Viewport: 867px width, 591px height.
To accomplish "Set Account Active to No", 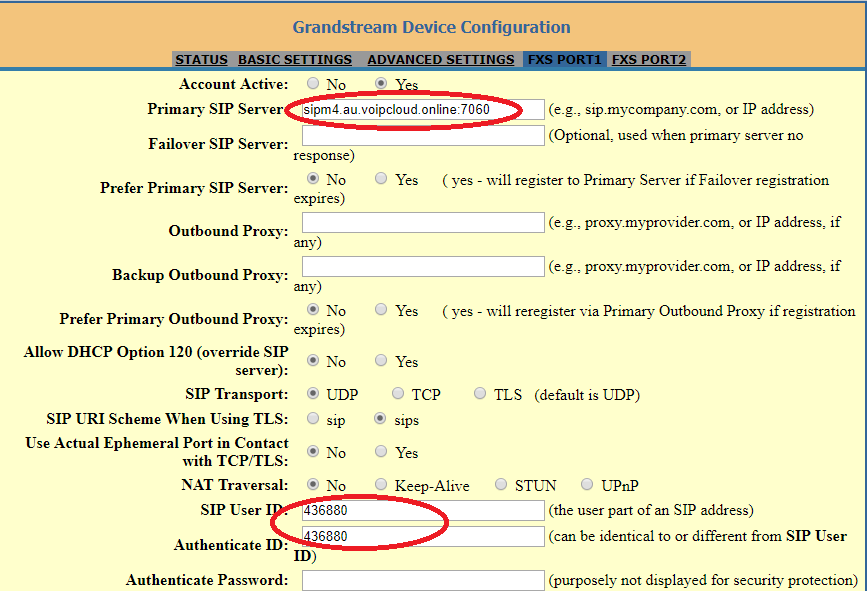I will pos(313,83).
